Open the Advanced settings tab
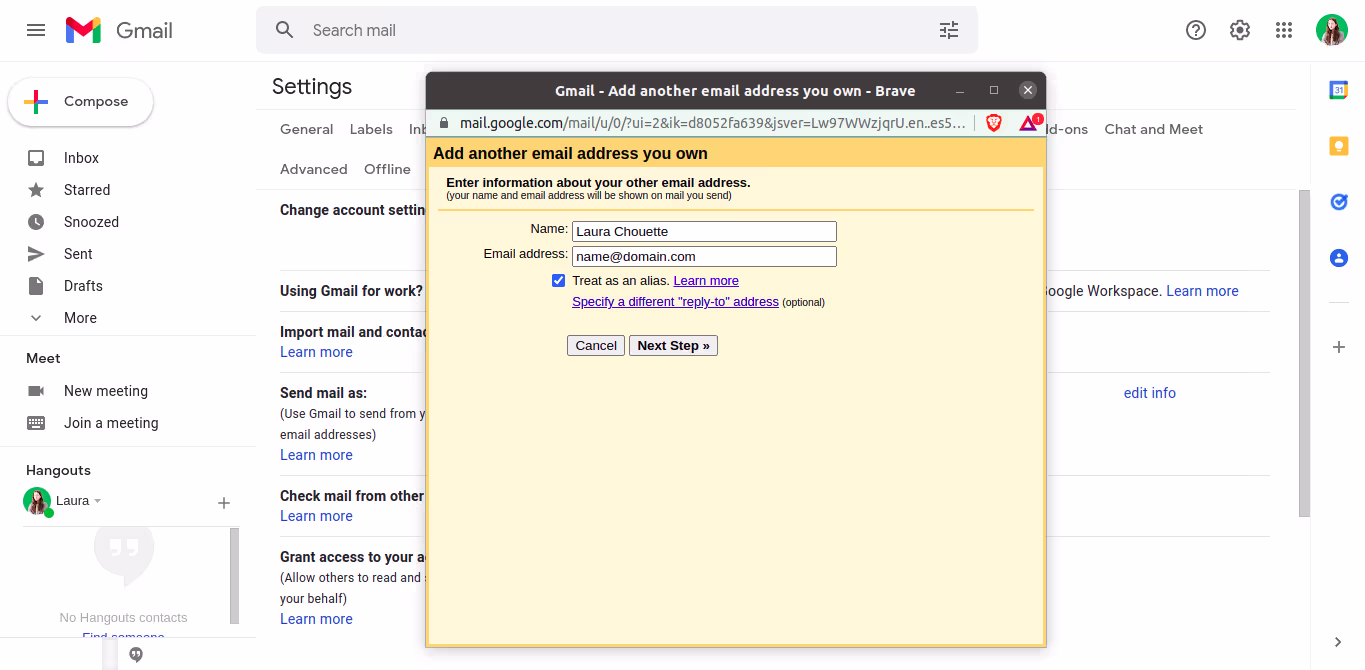 [x=314, y=169]
